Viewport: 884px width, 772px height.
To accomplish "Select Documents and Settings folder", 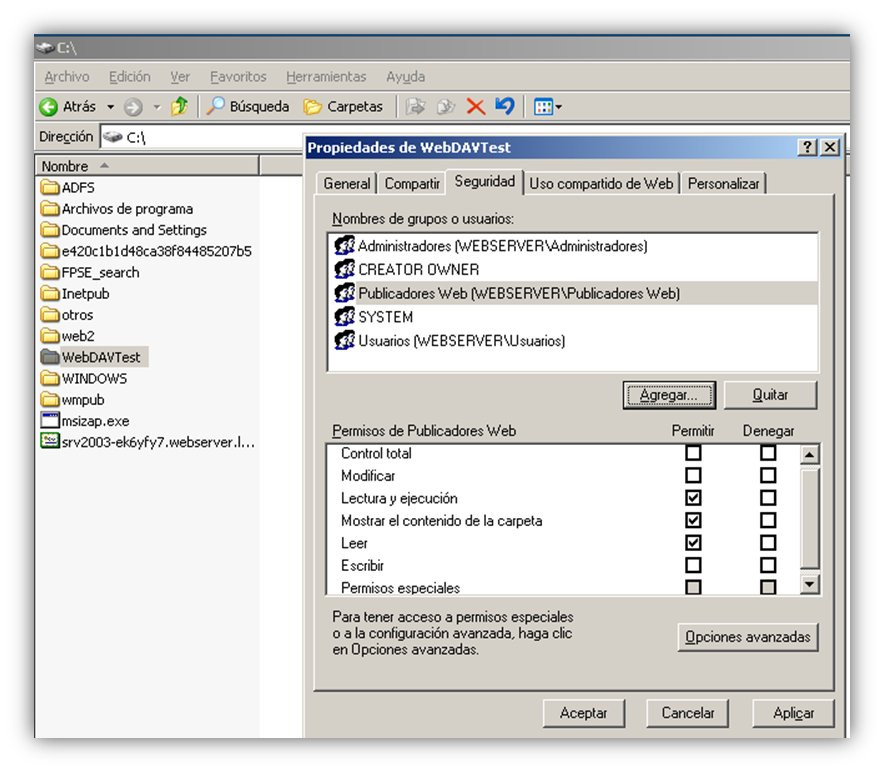I will click(124, 230).
